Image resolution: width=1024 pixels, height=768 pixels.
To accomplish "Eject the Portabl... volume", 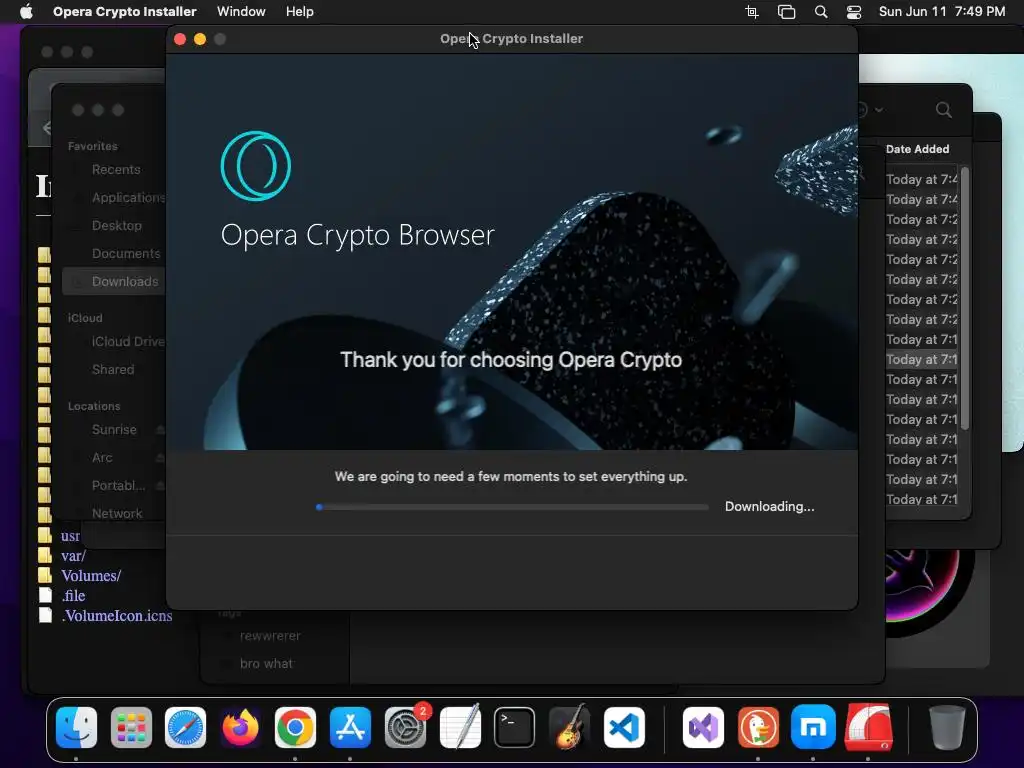I will click(160, 486).
